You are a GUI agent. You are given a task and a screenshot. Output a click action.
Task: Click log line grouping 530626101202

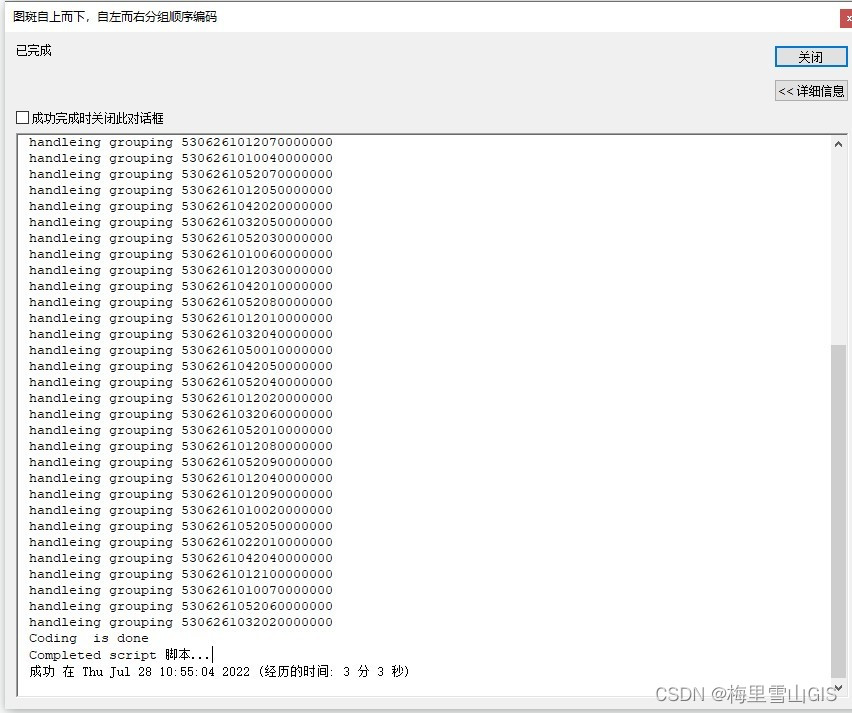[x=180, y=398]
